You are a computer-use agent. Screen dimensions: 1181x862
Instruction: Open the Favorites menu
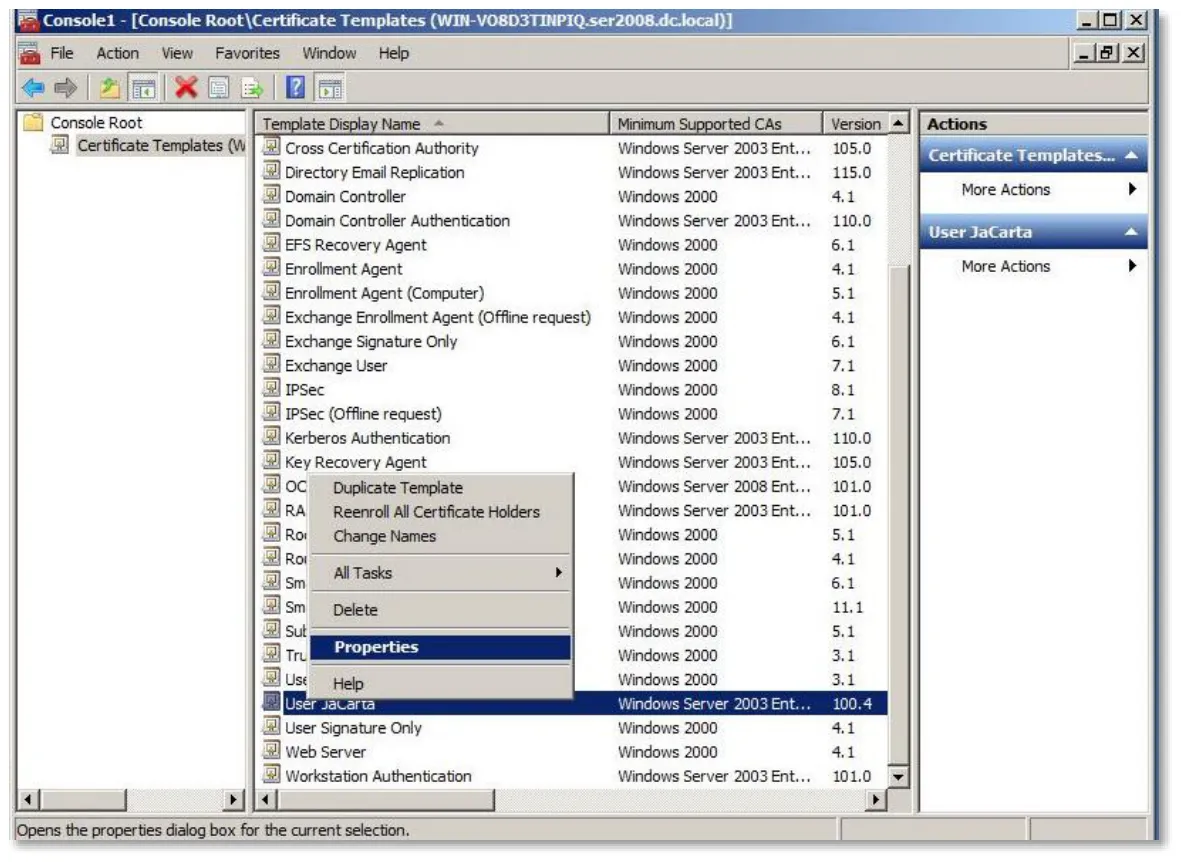[x=247, y=53]
